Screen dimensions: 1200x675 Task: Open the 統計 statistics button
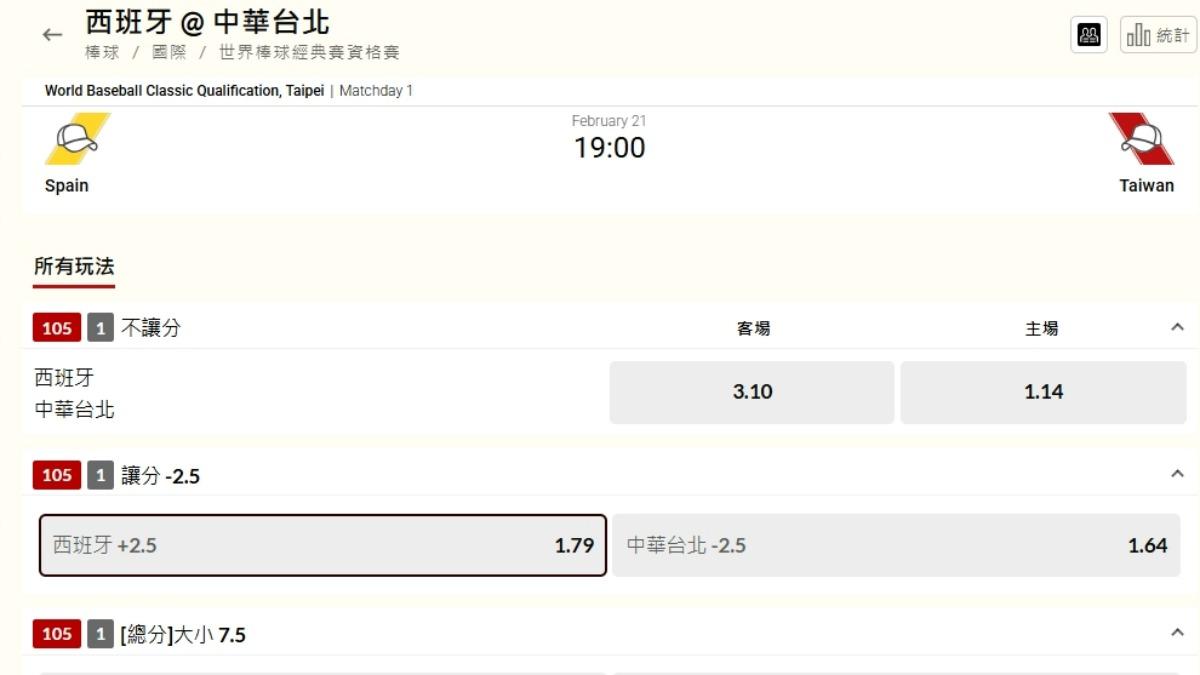(1158, 35)
